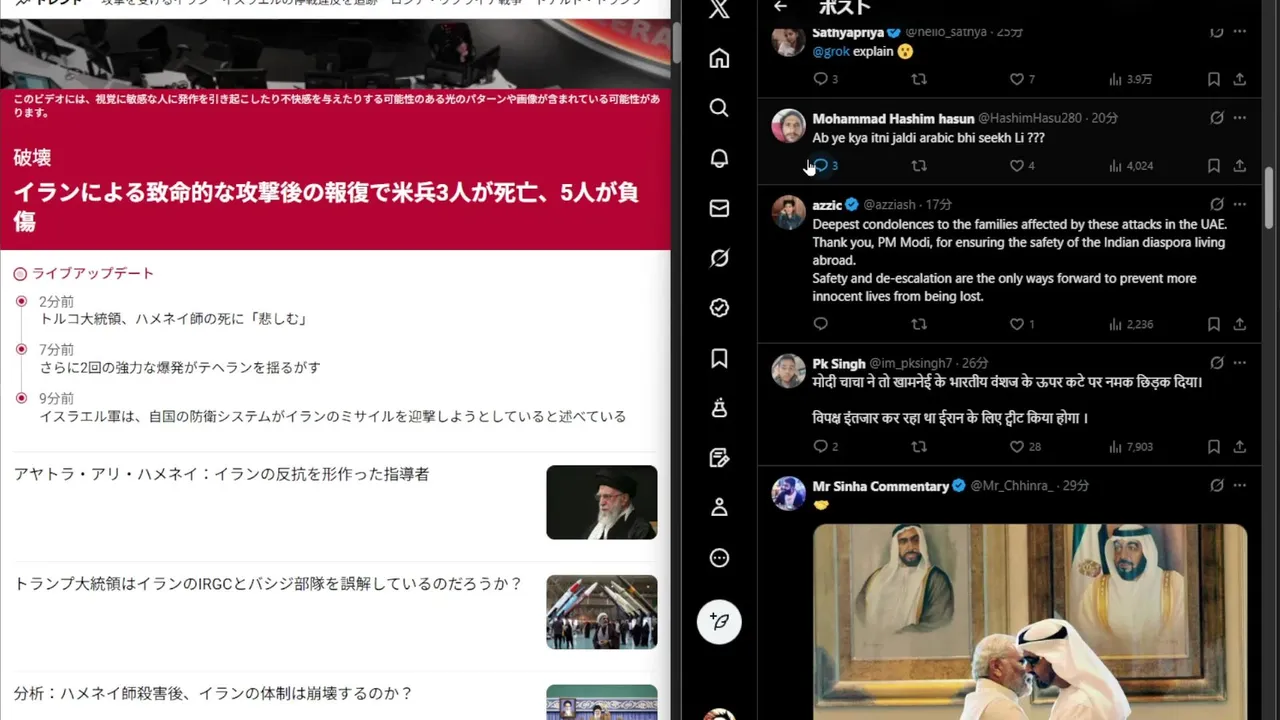This screenshot has width=1280, height=720.
Task: Open more menu on Pk Singh's post
Action: tap(1241, 363)
